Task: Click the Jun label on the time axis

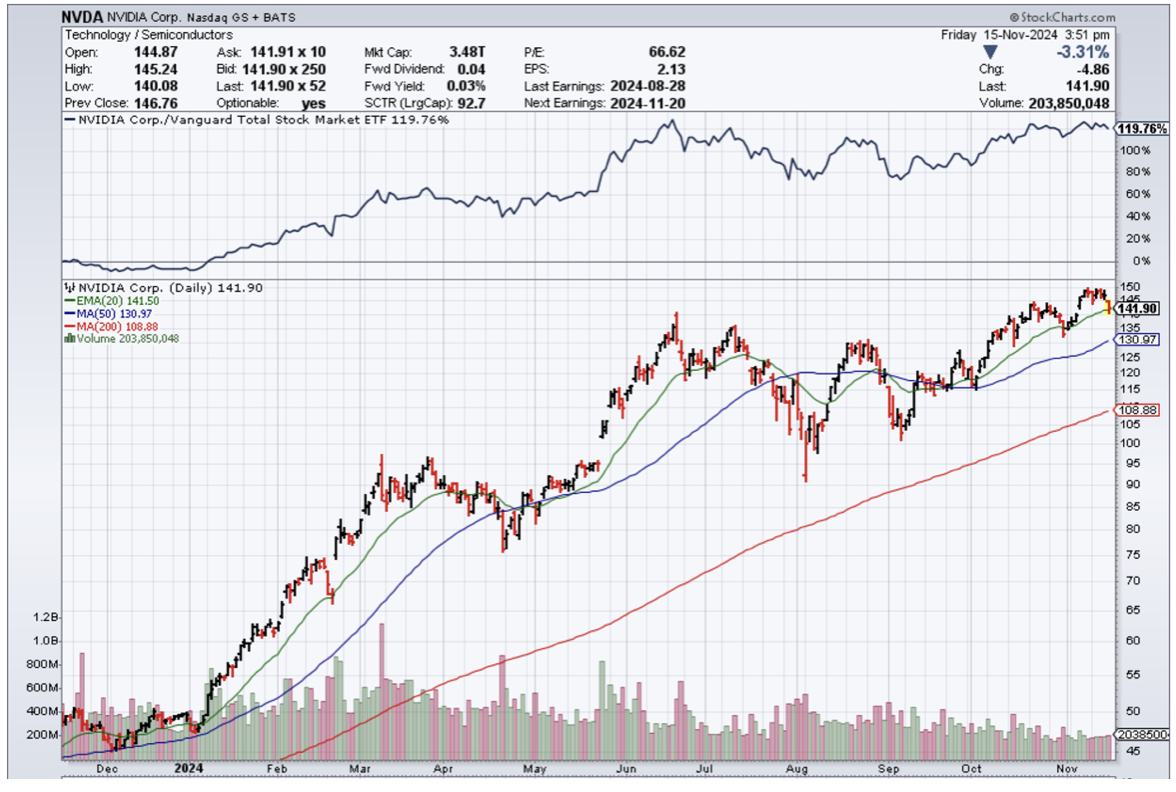Action: tap(627, 769)
